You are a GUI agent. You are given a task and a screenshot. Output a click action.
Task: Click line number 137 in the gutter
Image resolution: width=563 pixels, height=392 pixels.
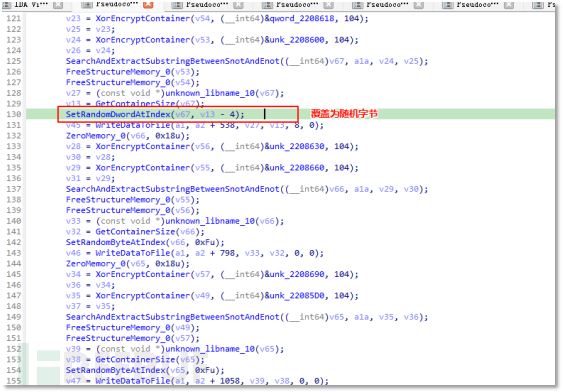pos(14,189)
